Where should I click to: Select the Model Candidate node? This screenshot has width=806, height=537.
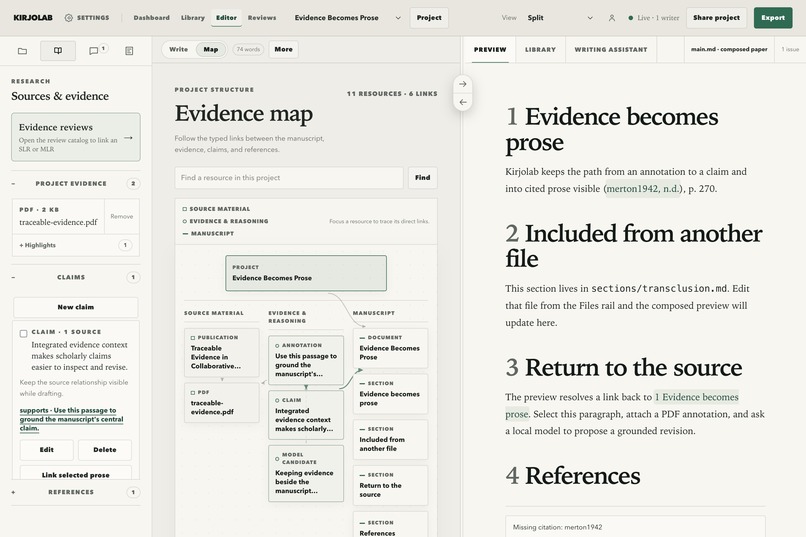(306, 473)
